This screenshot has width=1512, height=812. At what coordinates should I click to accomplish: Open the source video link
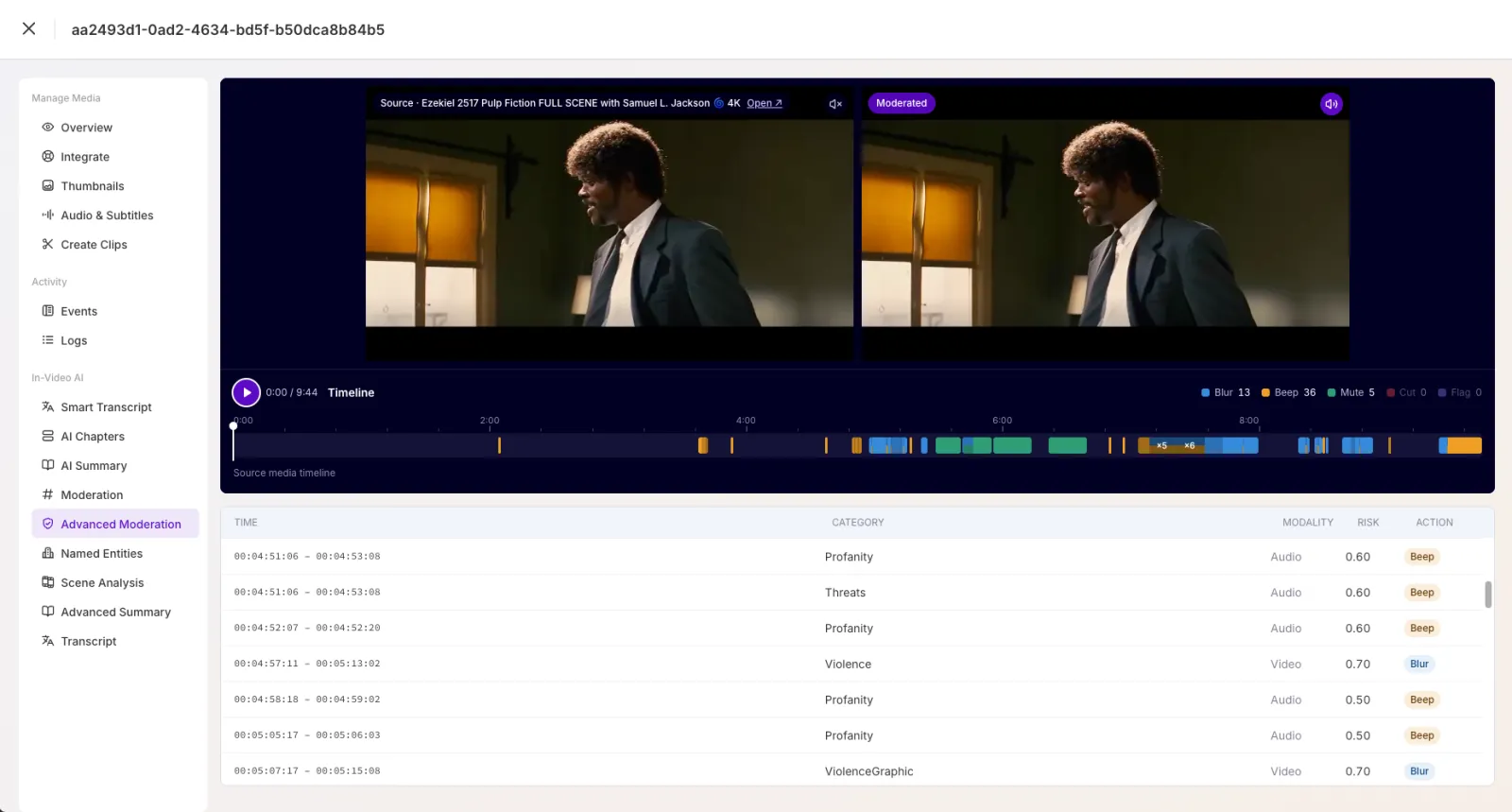pyautogui.click(x=764, y=103)
